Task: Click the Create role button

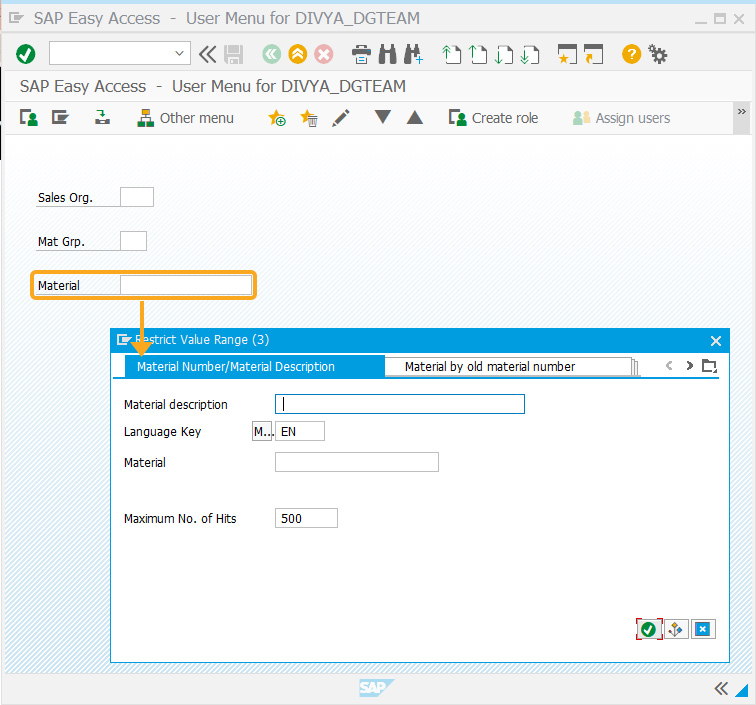Action: 493,118
